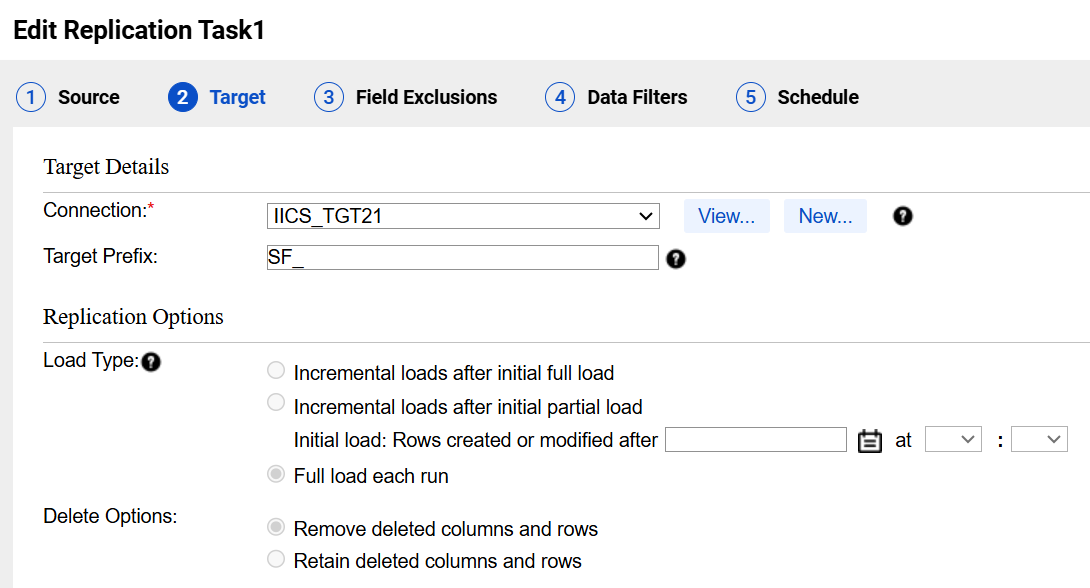Switch to the Schedule step
The image size is (1090, 588).
tap(818, 97)
